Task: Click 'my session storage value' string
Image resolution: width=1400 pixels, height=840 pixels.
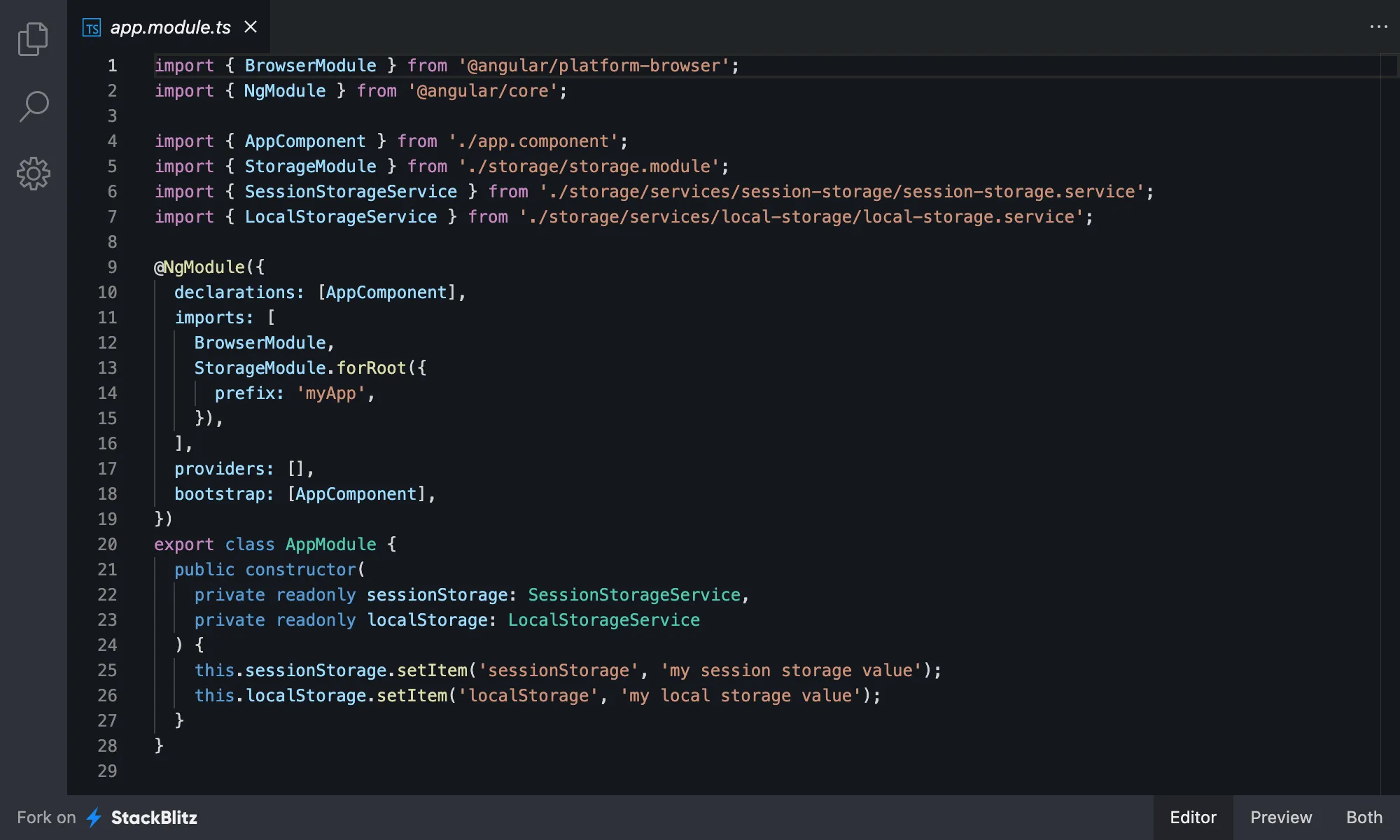Action: pyautogui.click(x=792, y=671)
